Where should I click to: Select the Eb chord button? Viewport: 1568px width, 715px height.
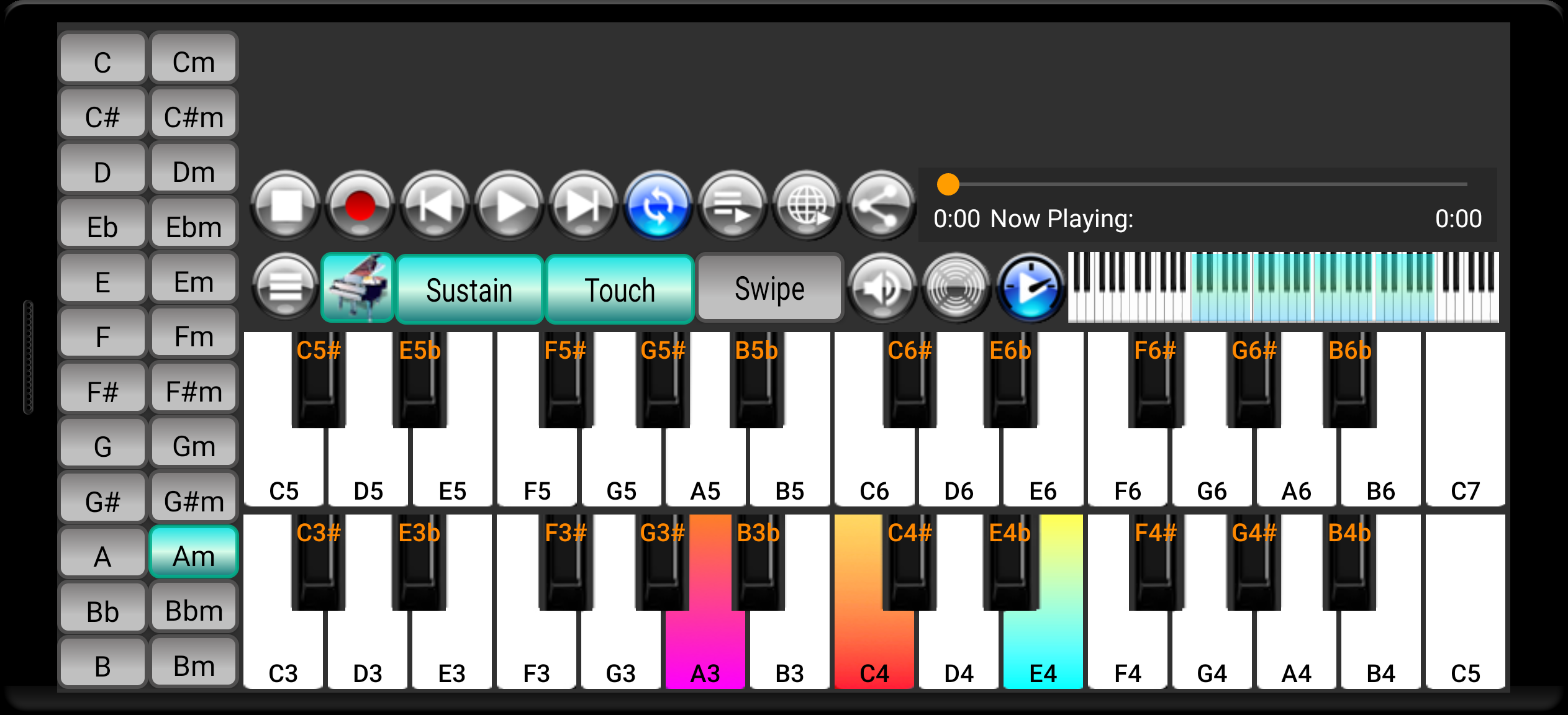point(102,223)
